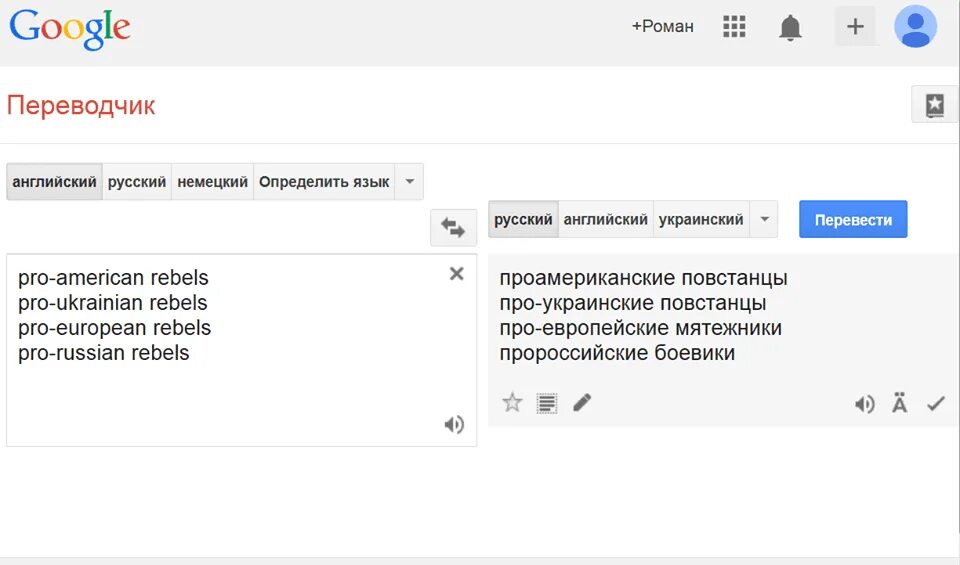Rate translation with the checkmark icon
The image size is (960, 565).
(936, 403)
